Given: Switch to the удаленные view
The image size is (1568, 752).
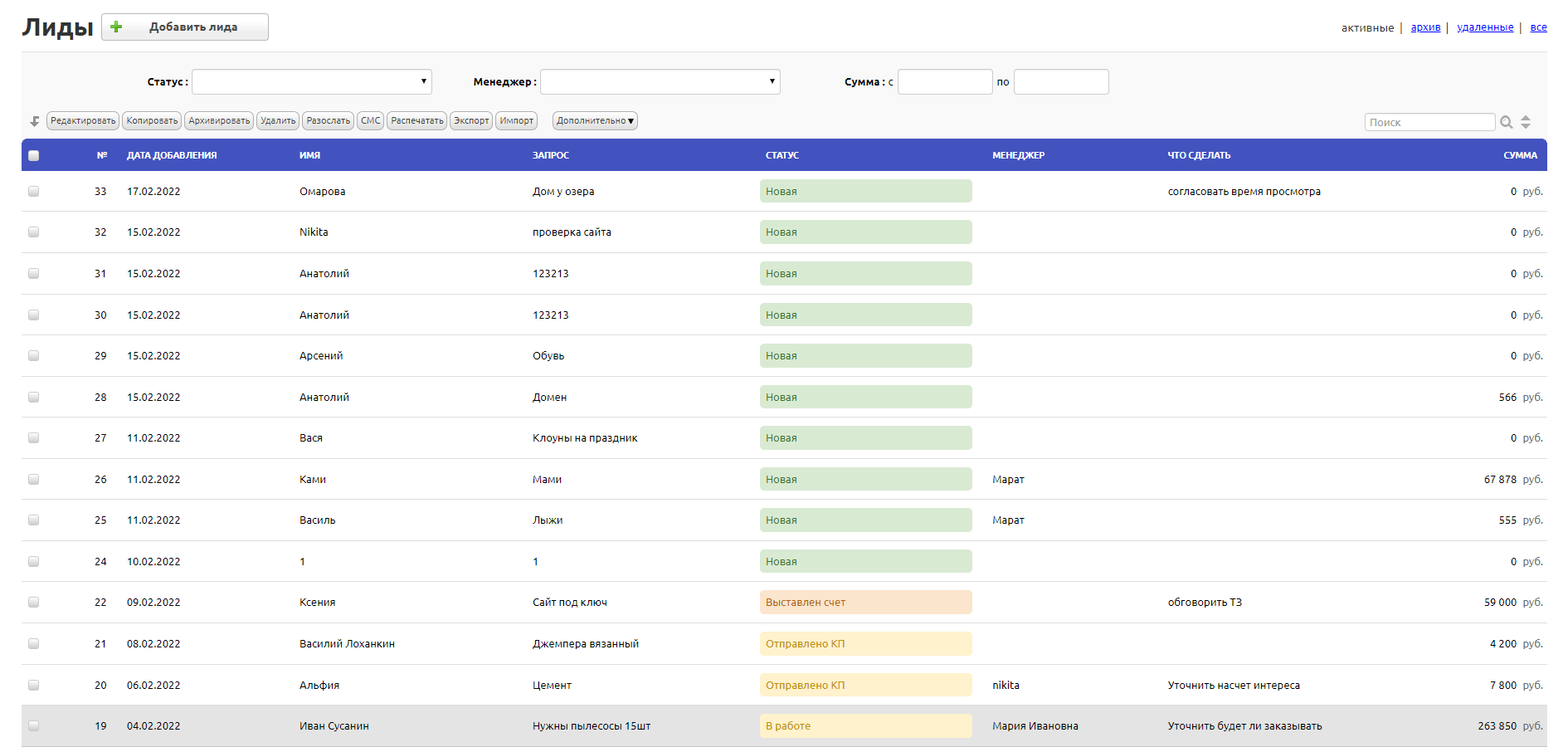Looking at the screenshot, I should pyautogui.click(x=1485, y=27).
